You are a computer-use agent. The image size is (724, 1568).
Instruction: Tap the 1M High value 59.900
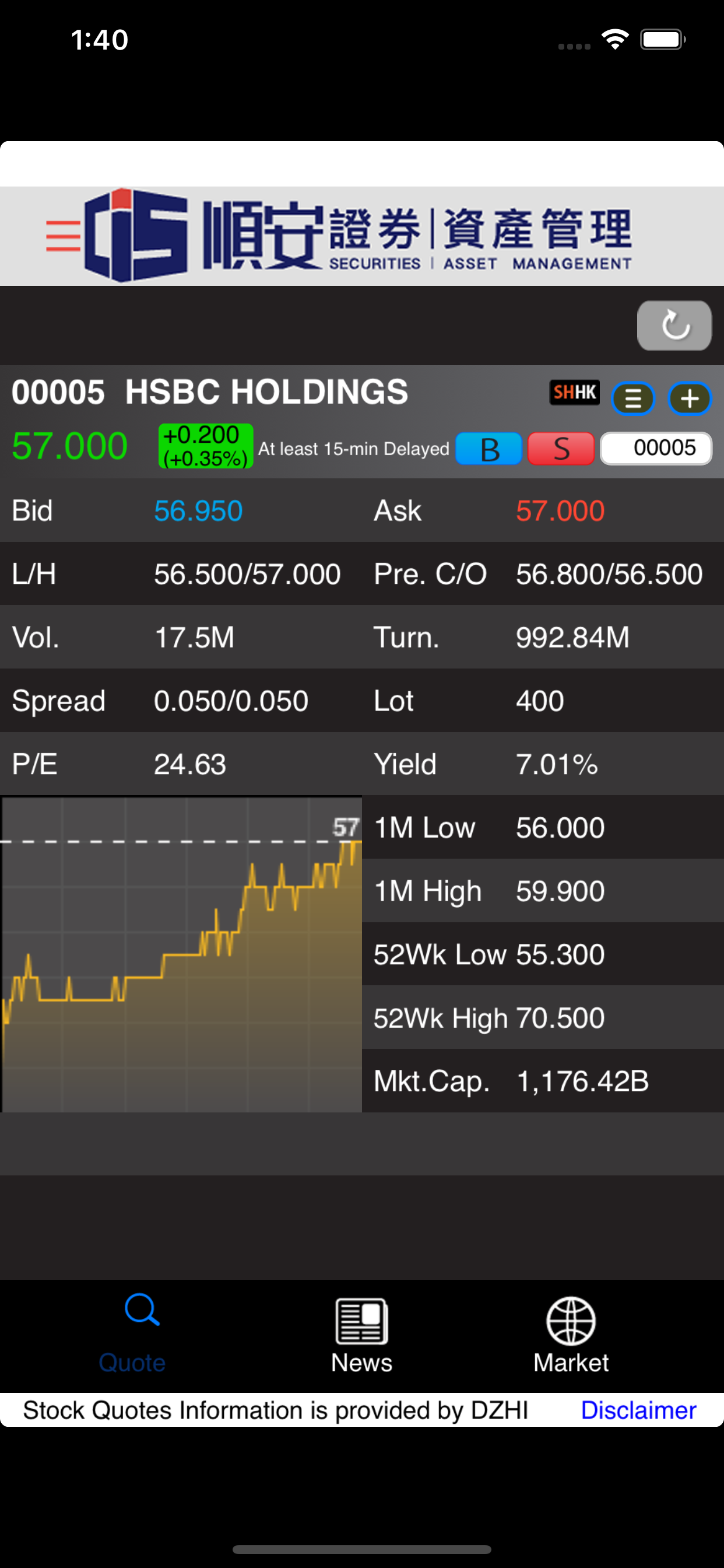560,891
